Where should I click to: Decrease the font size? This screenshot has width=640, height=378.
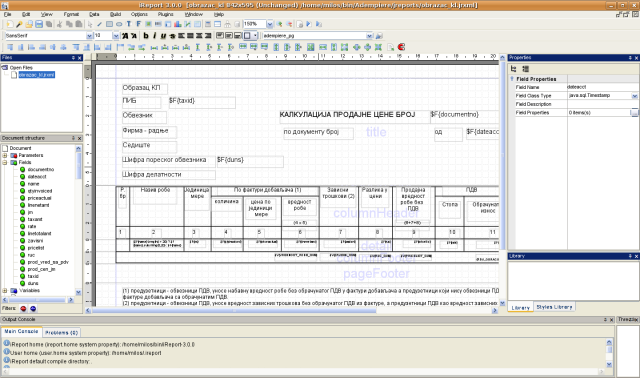click(133, 36)
